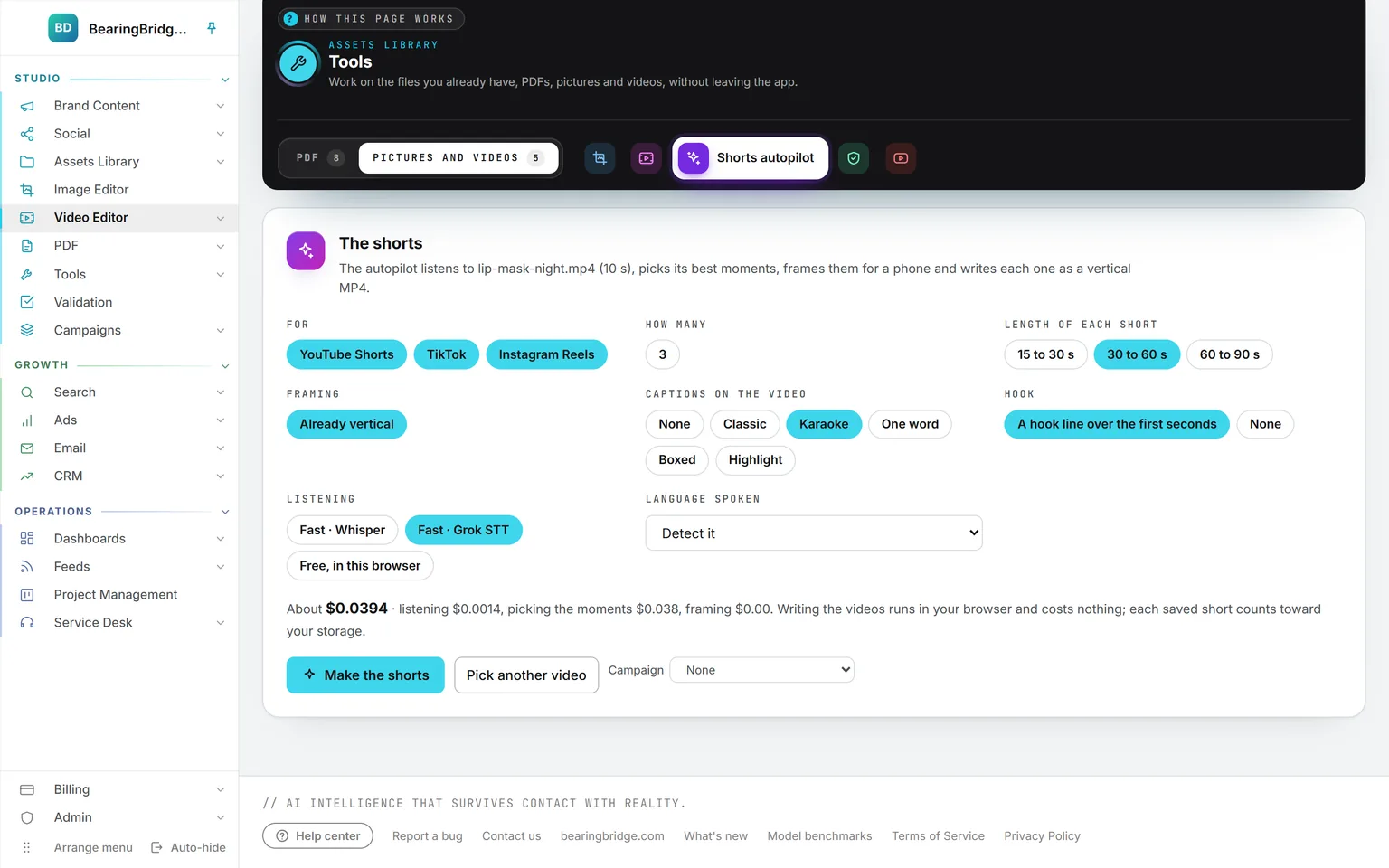Follow the Report a bug link

(428, 836)
